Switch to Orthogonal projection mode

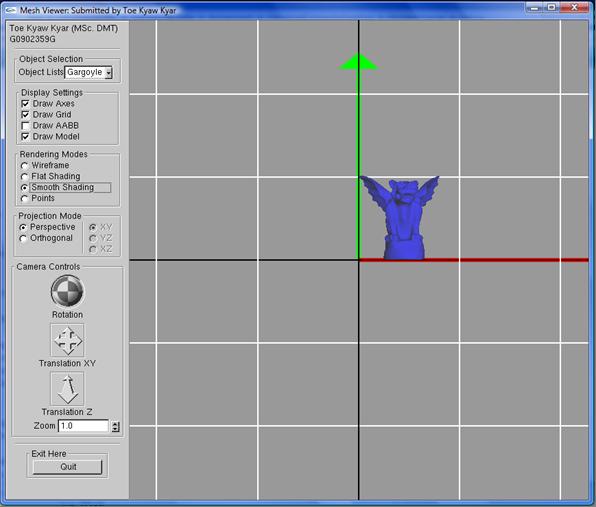pos(23,238)
